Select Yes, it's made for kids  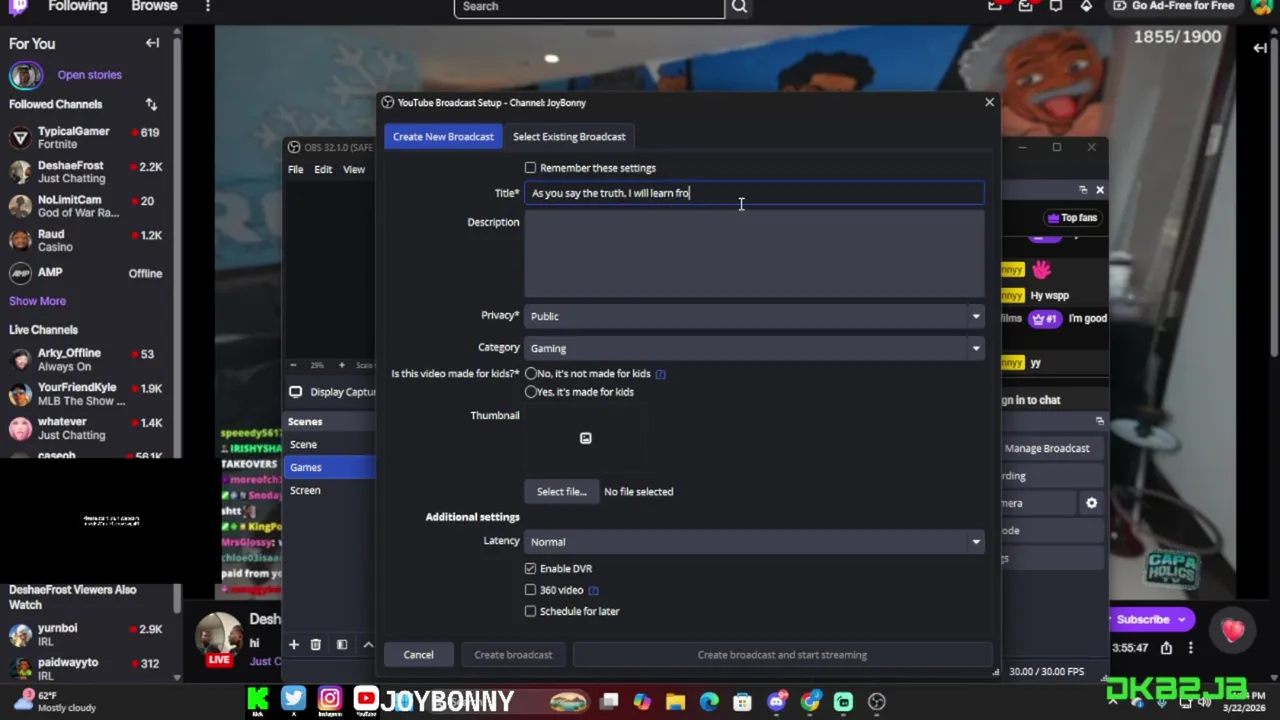[531, 392]
